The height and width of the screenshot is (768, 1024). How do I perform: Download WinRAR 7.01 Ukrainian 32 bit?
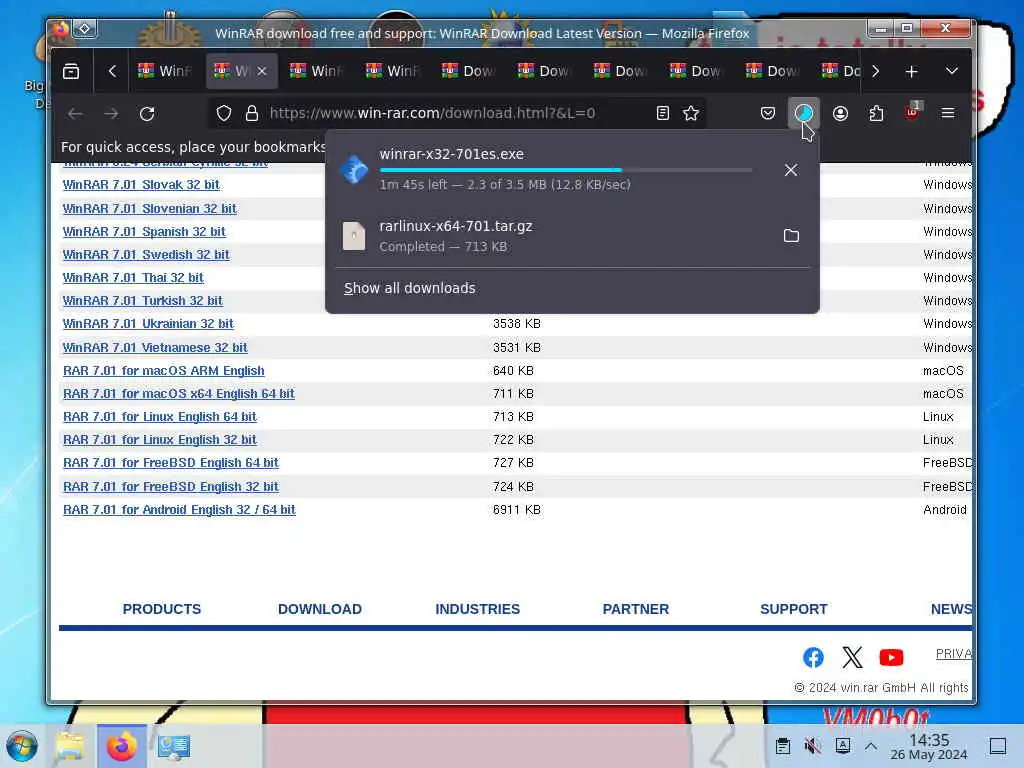click(148, 323)
